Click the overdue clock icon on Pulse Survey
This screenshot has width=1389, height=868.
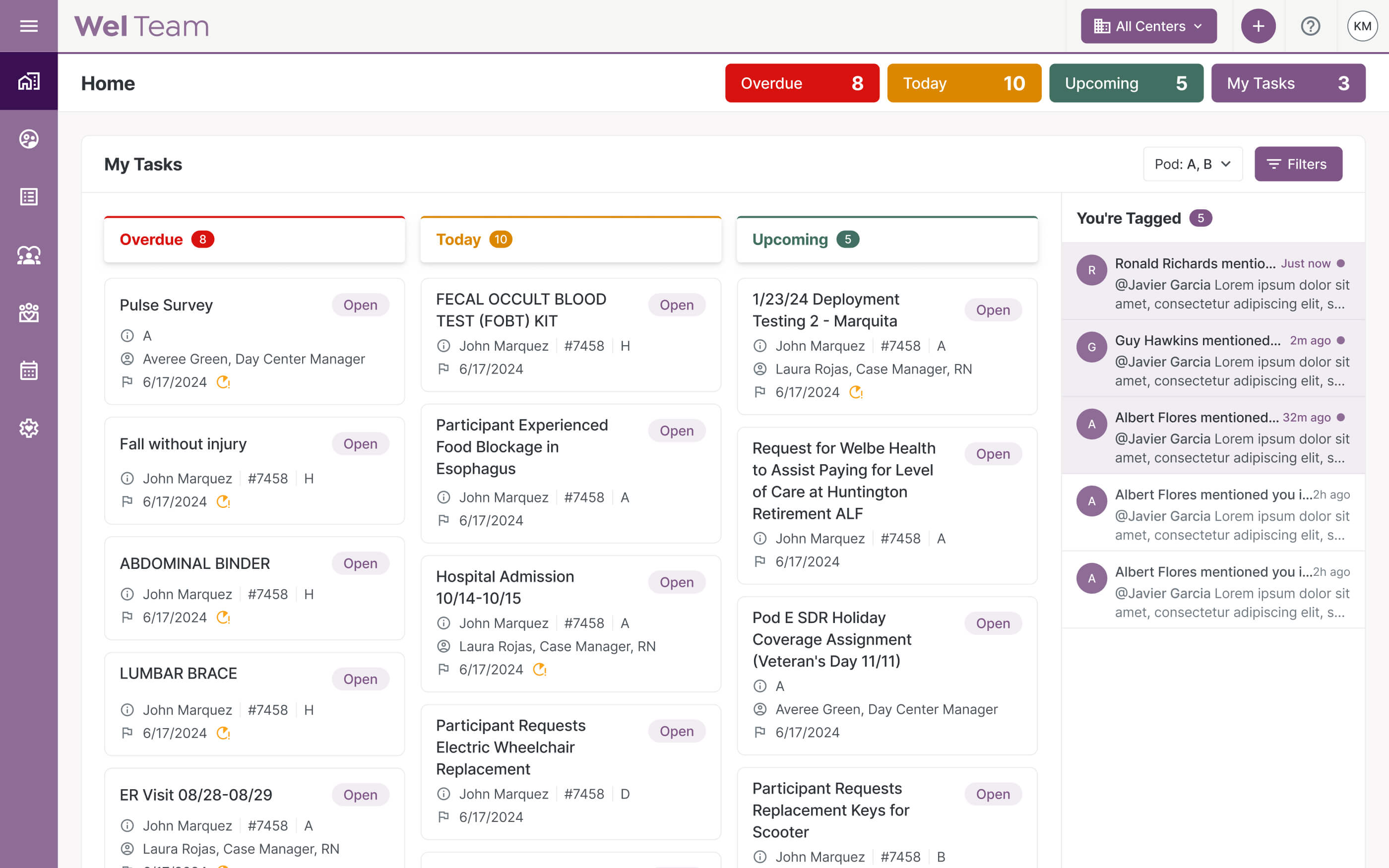click(223, 382)
